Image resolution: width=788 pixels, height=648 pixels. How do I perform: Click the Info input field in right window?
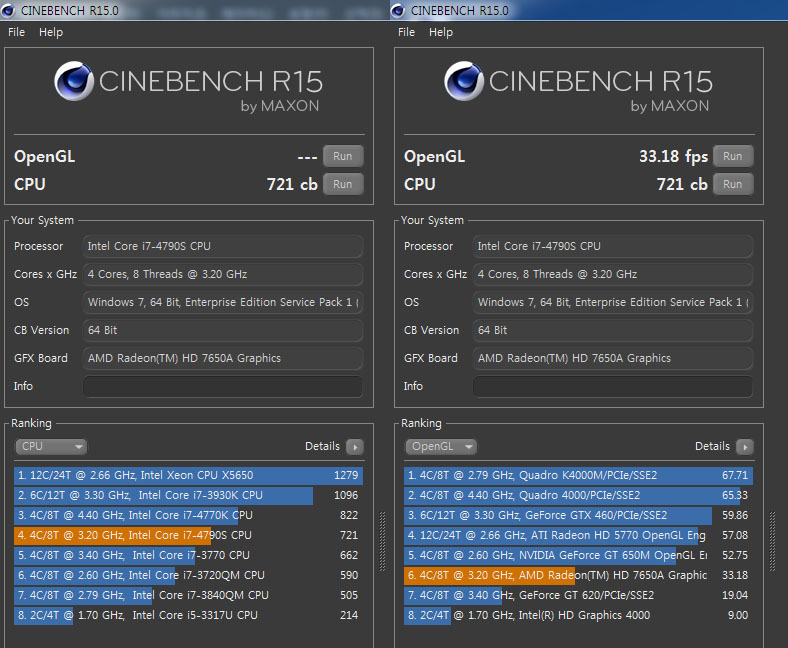click(613, 387)
